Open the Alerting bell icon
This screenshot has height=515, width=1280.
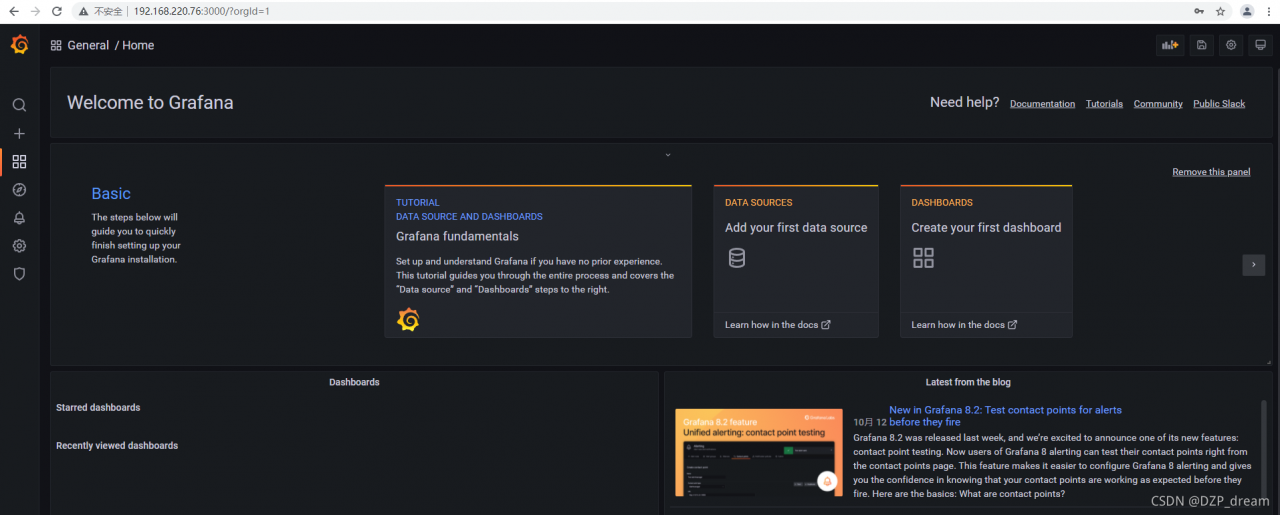pyautogui.click(x=19, y=217)
